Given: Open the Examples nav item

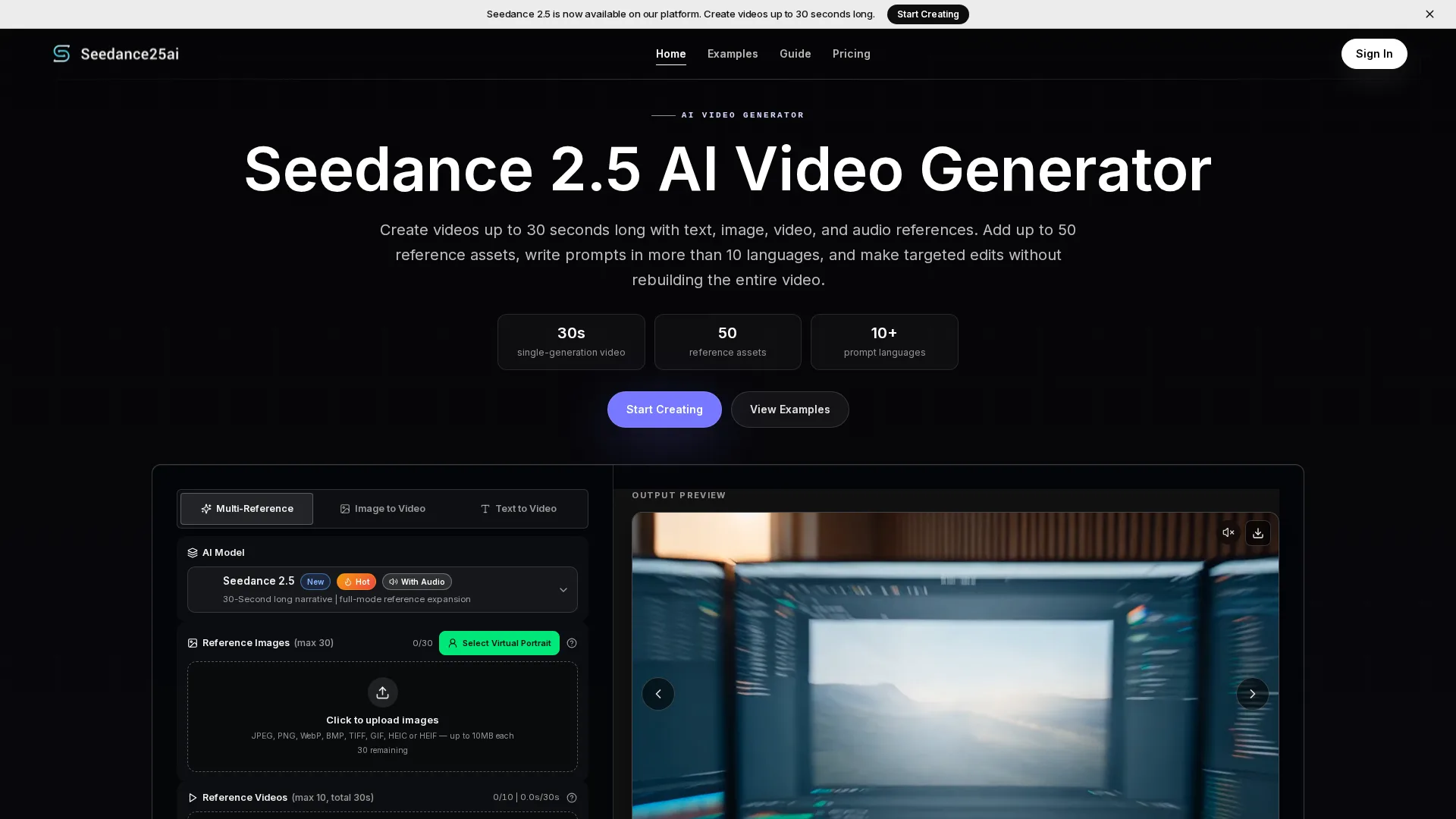Looking at the screenshot, I should 733,54.
